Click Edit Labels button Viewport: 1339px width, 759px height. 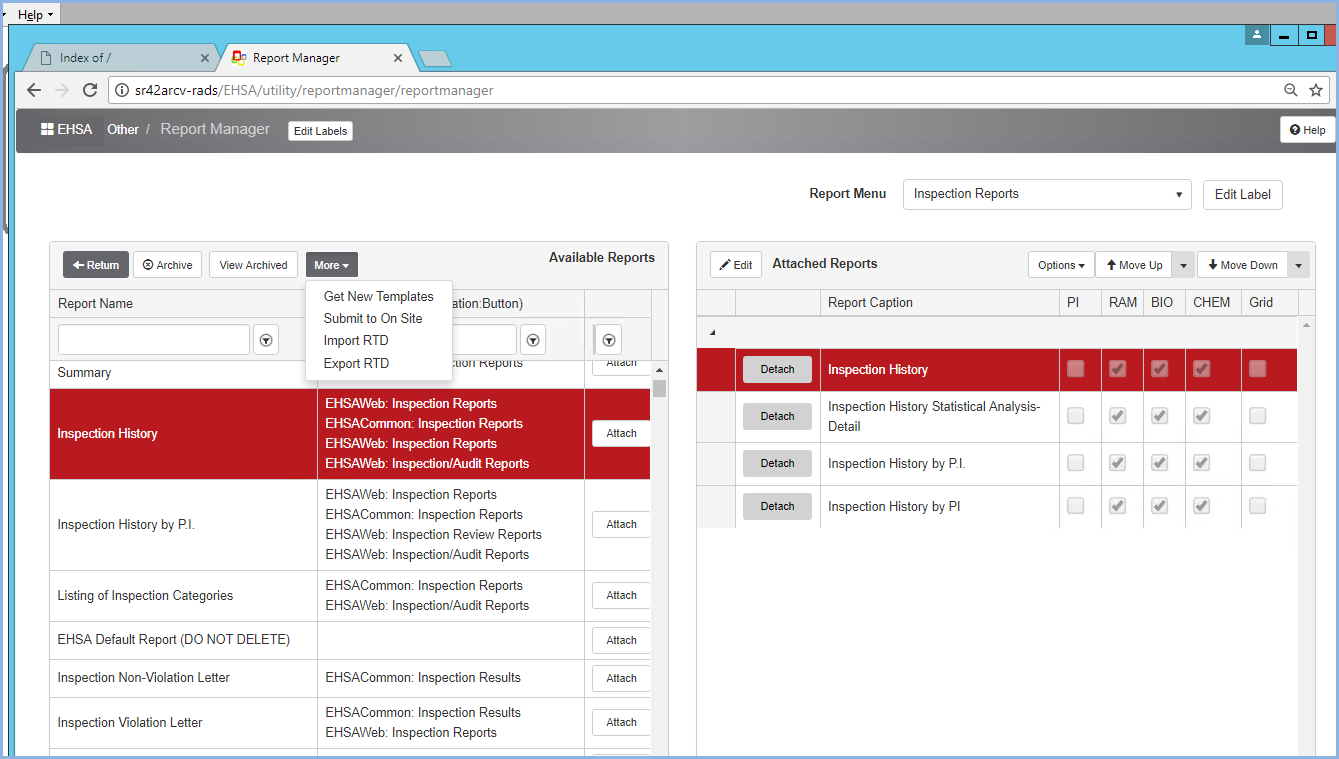320,131
